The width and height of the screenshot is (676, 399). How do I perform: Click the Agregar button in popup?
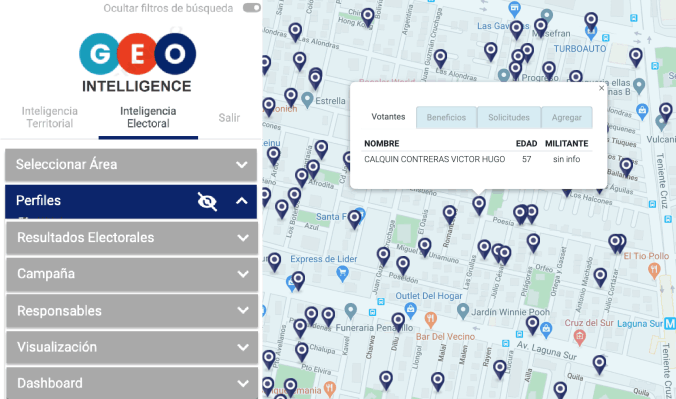[566, 117]
